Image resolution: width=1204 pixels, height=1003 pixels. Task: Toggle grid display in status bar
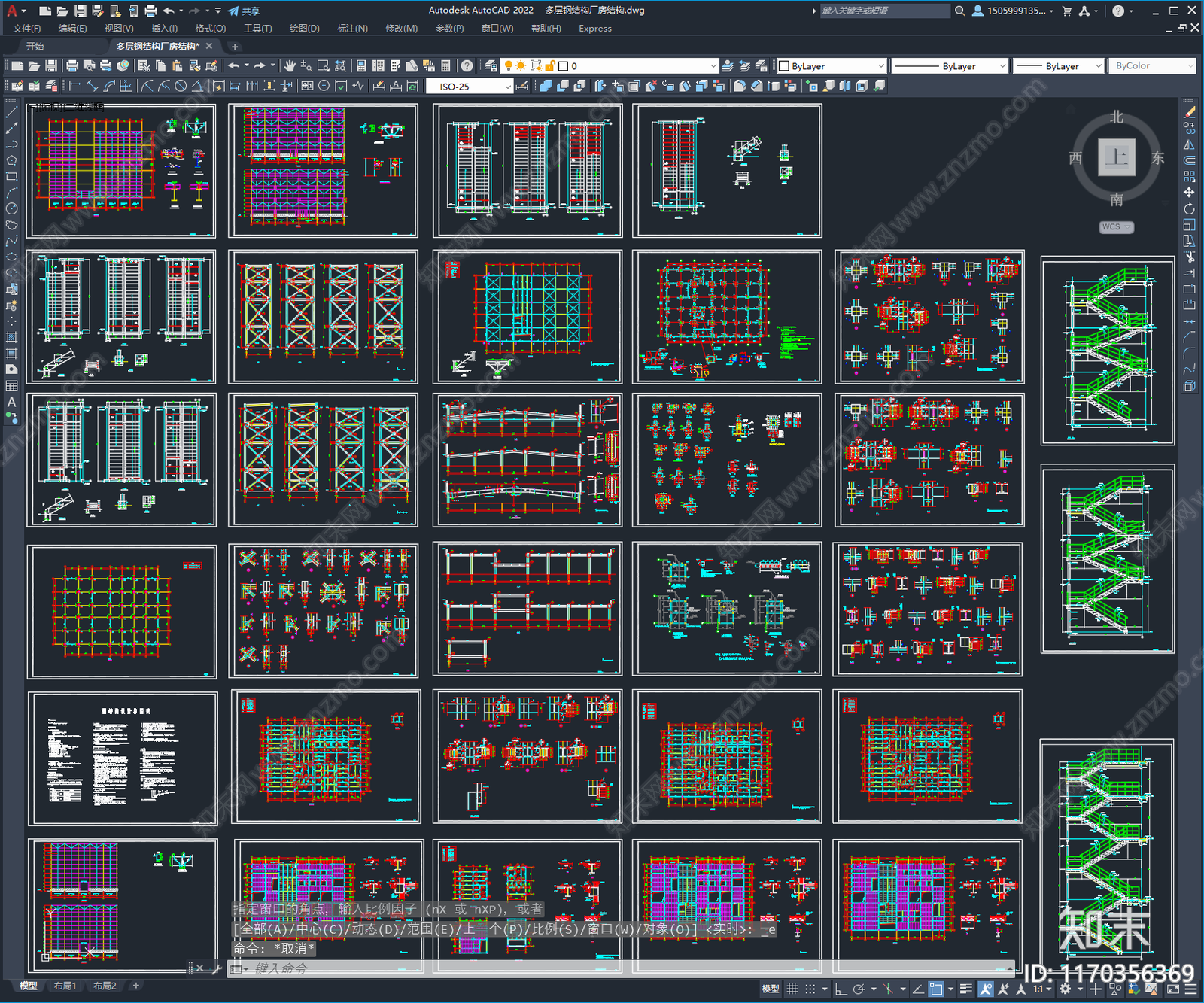tap(792, 989)
